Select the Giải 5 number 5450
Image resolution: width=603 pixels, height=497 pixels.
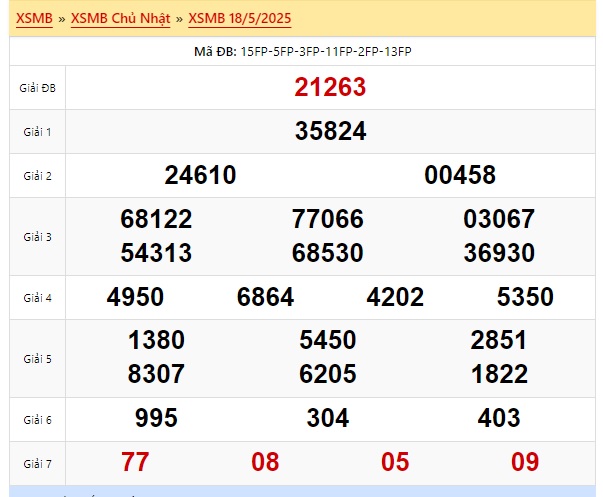click(328, 340)
